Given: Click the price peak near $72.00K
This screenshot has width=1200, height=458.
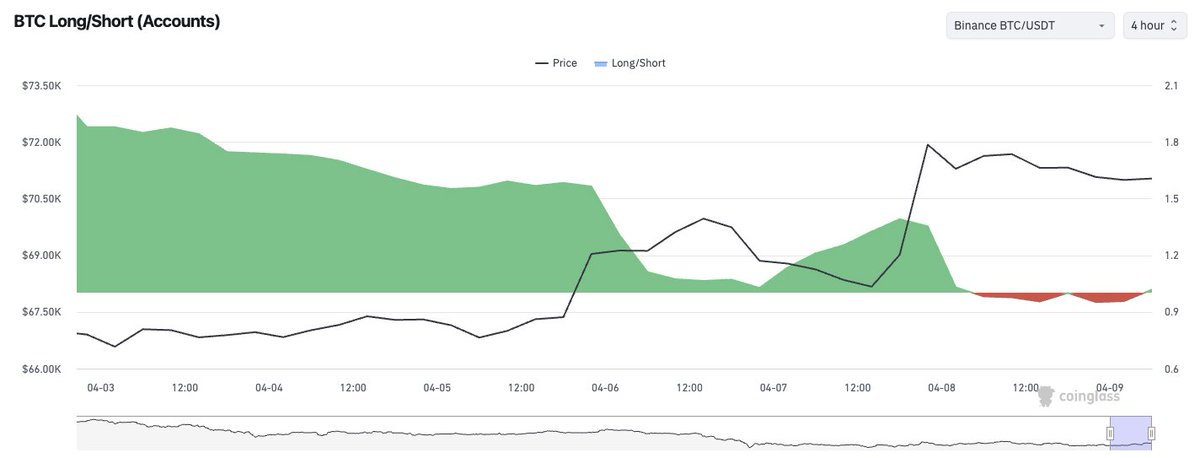Looking at the screenshot, I should click(x=928, y=145).
